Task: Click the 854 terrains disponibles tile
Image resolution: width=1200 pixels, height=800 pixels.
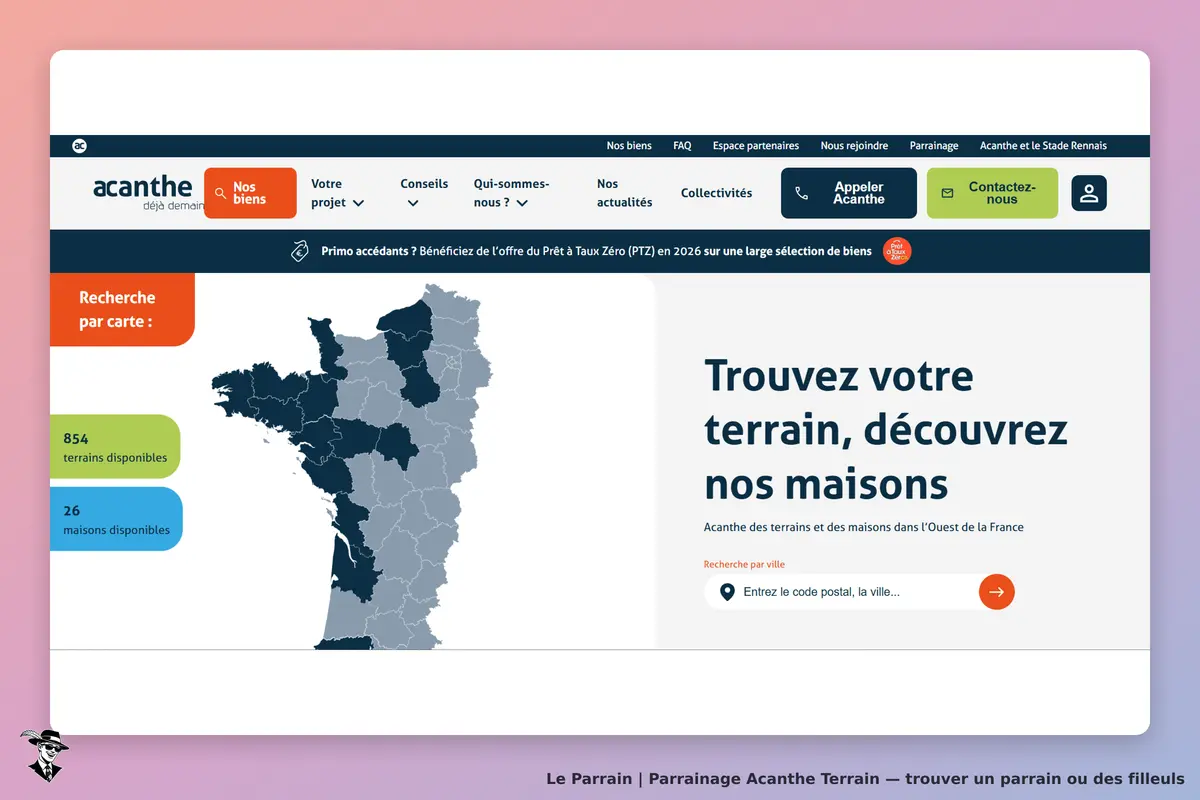Action: 115,446
